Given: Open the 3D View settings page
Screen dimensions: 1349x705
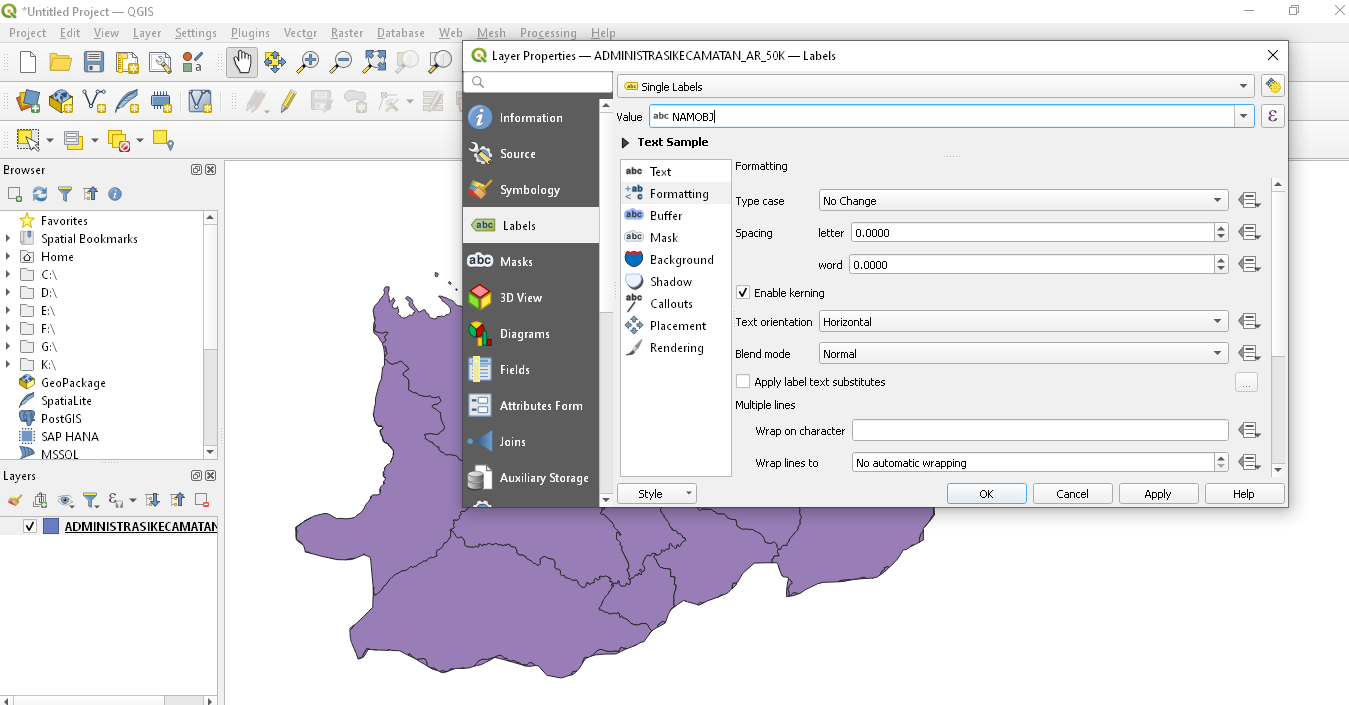Looking at the screenshot, I should [520, 298].
